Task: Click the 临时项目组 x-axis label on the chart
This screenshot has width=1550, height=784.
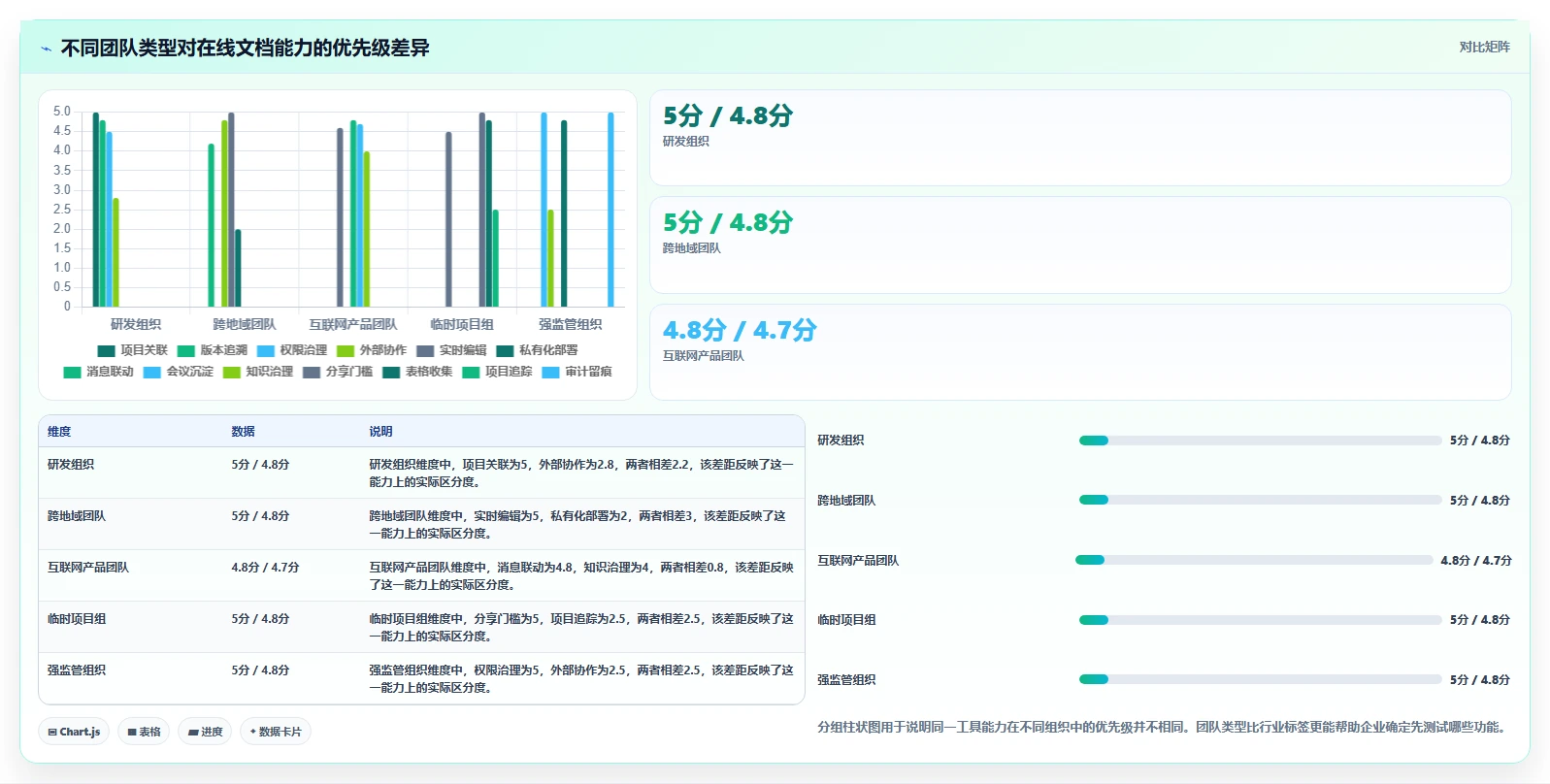Action: (462, 325)
